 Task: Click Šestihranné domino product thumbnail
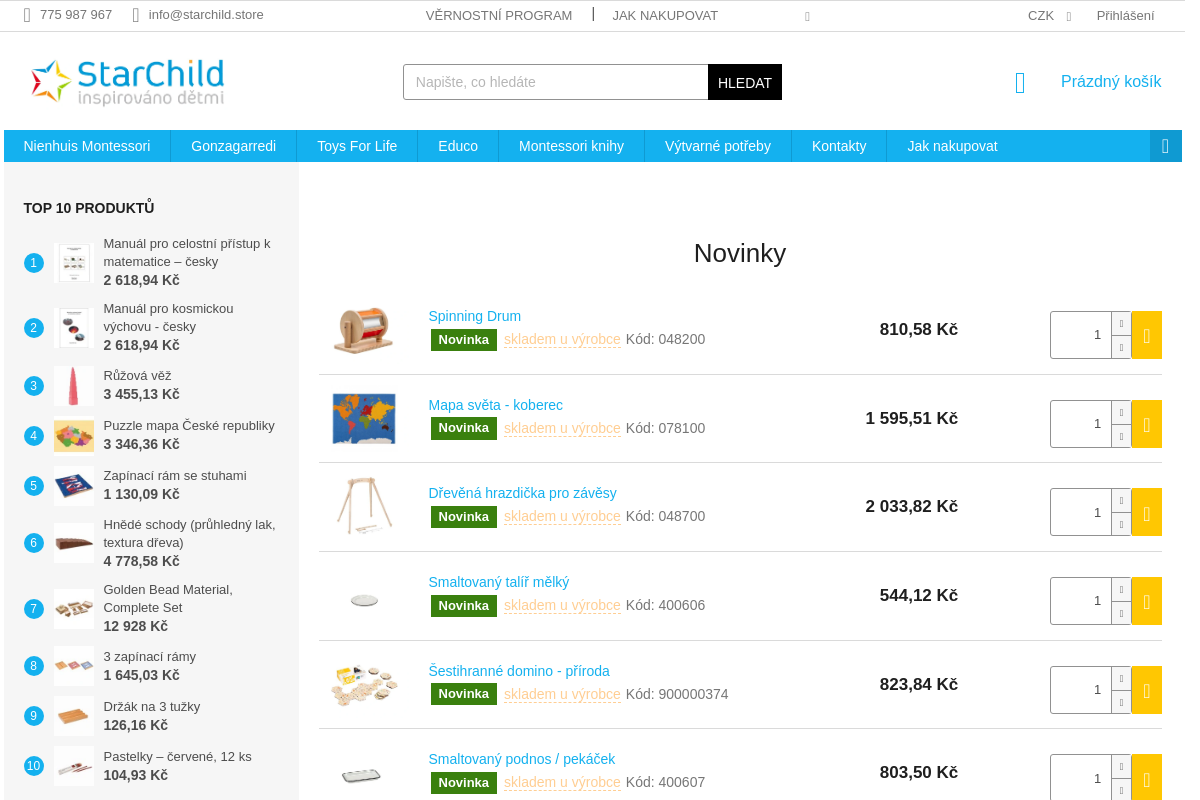coord(364,685)
